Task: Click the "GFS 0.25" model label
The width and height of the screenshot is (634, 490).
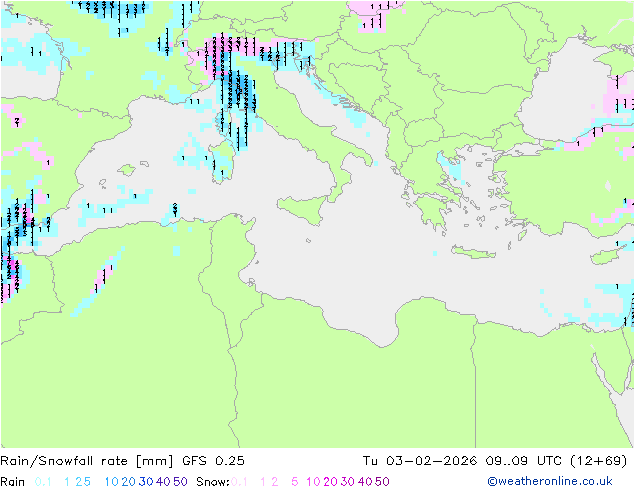Action: 213,461
